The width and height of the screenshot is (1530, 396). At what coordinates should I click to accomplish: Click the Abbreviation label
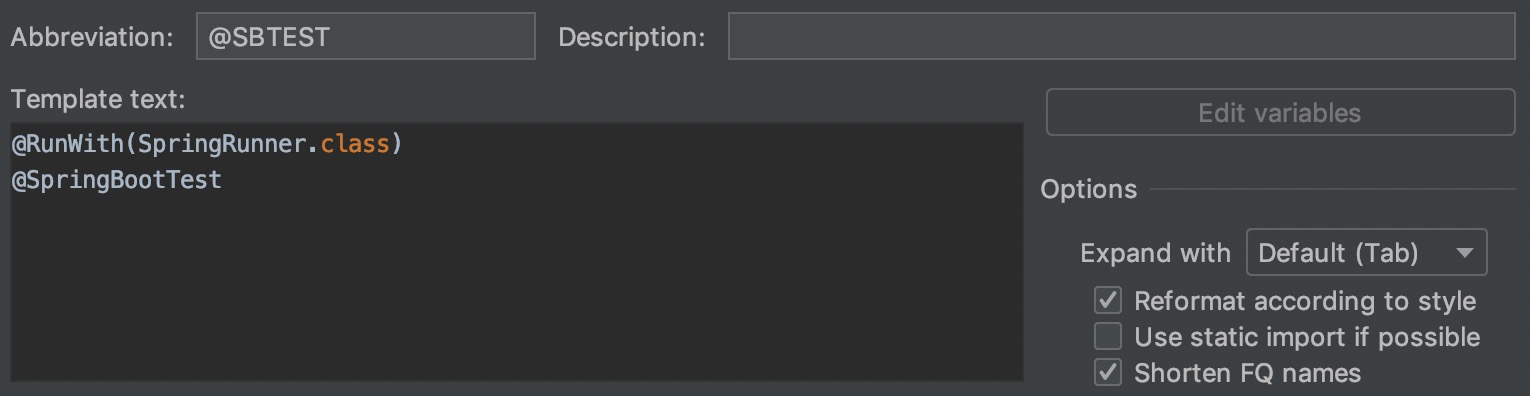click(x=92, y=37)
